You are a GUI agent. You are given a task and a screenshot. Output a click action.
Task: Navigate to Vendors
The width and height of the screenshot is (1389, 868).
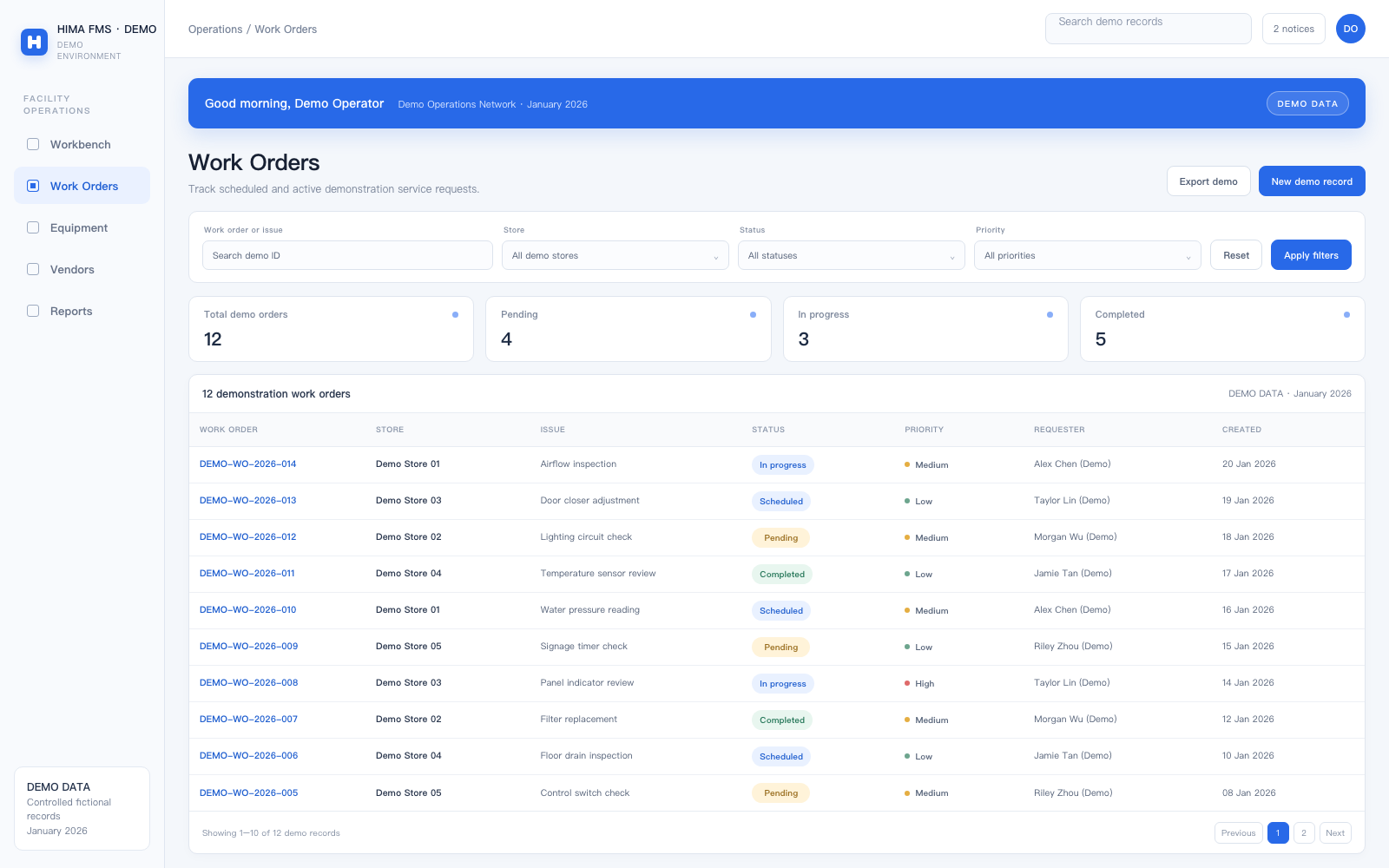[82, 269]
